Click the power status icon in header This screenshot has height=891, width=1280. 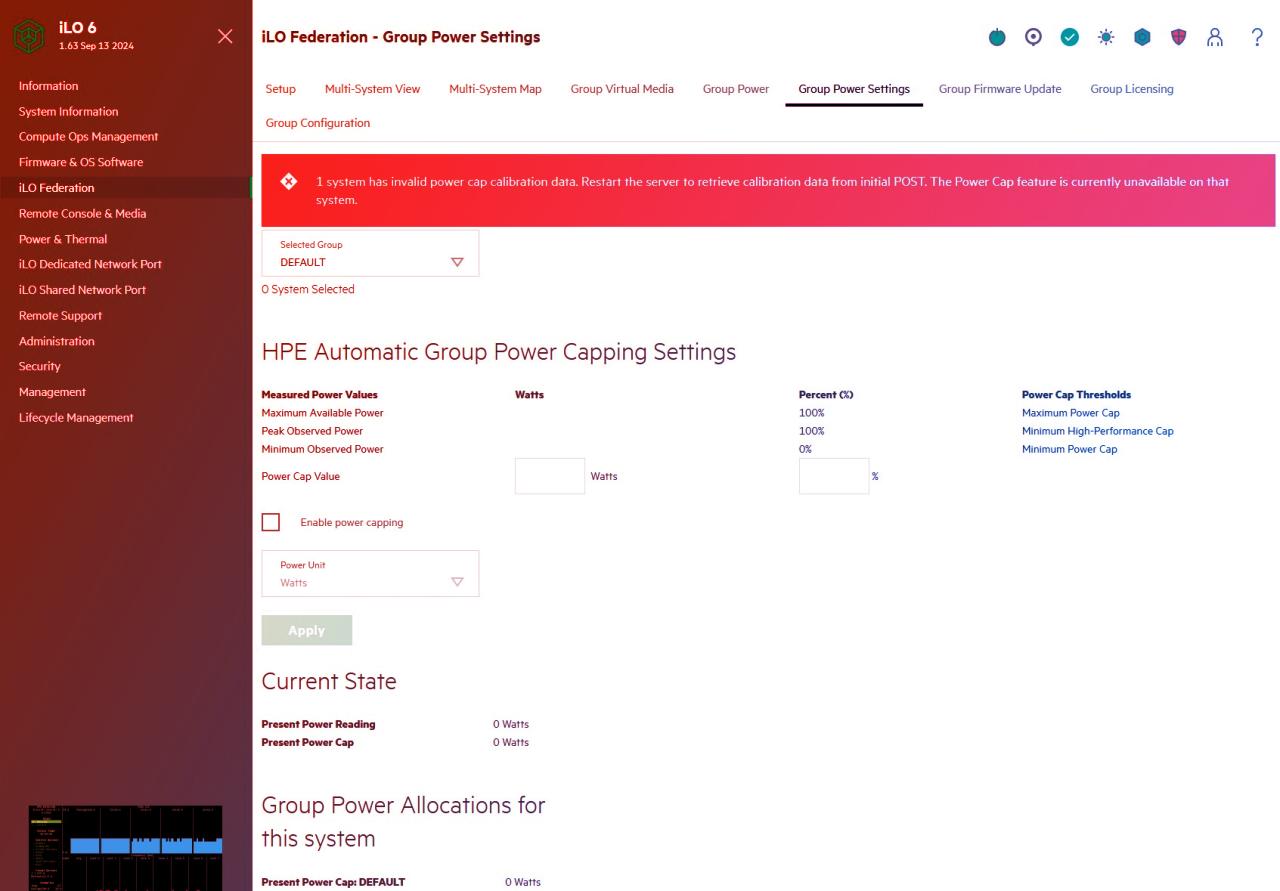pyautogui.click(x=997, y=37)
